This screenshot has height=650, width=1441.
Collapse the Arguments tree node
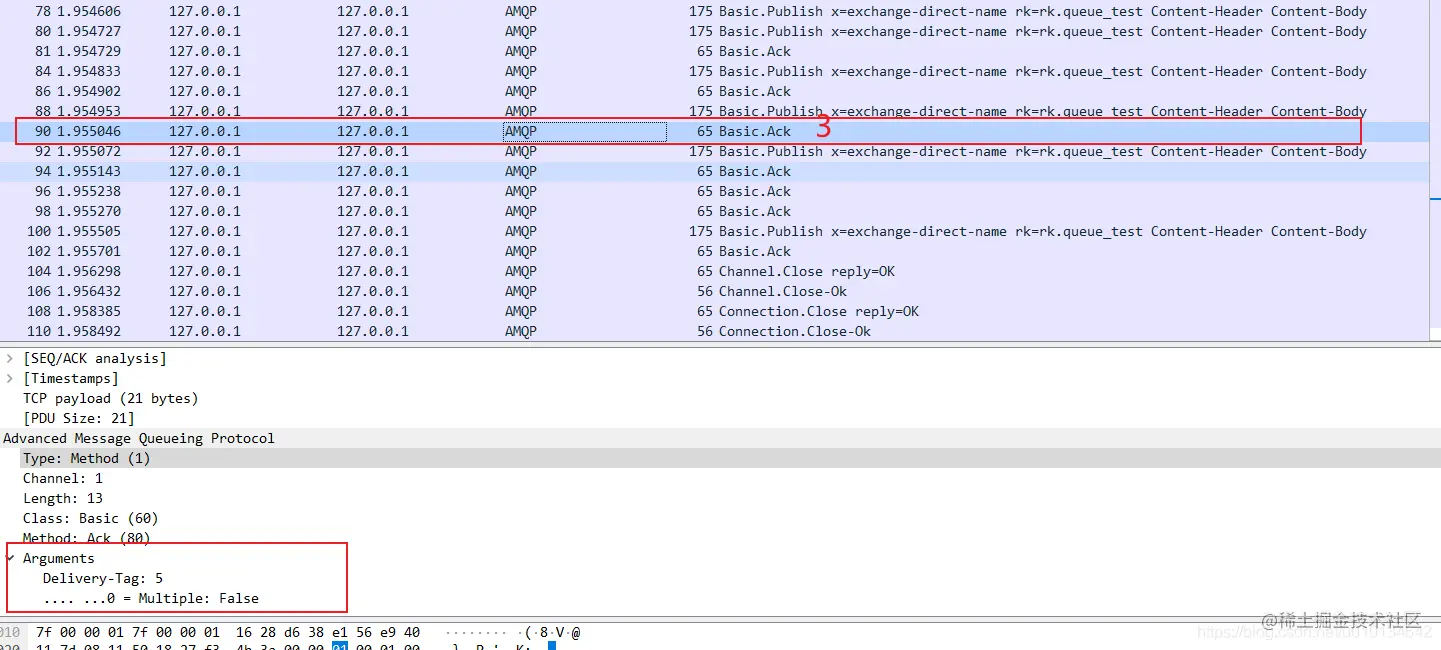[x=10, y=558]
